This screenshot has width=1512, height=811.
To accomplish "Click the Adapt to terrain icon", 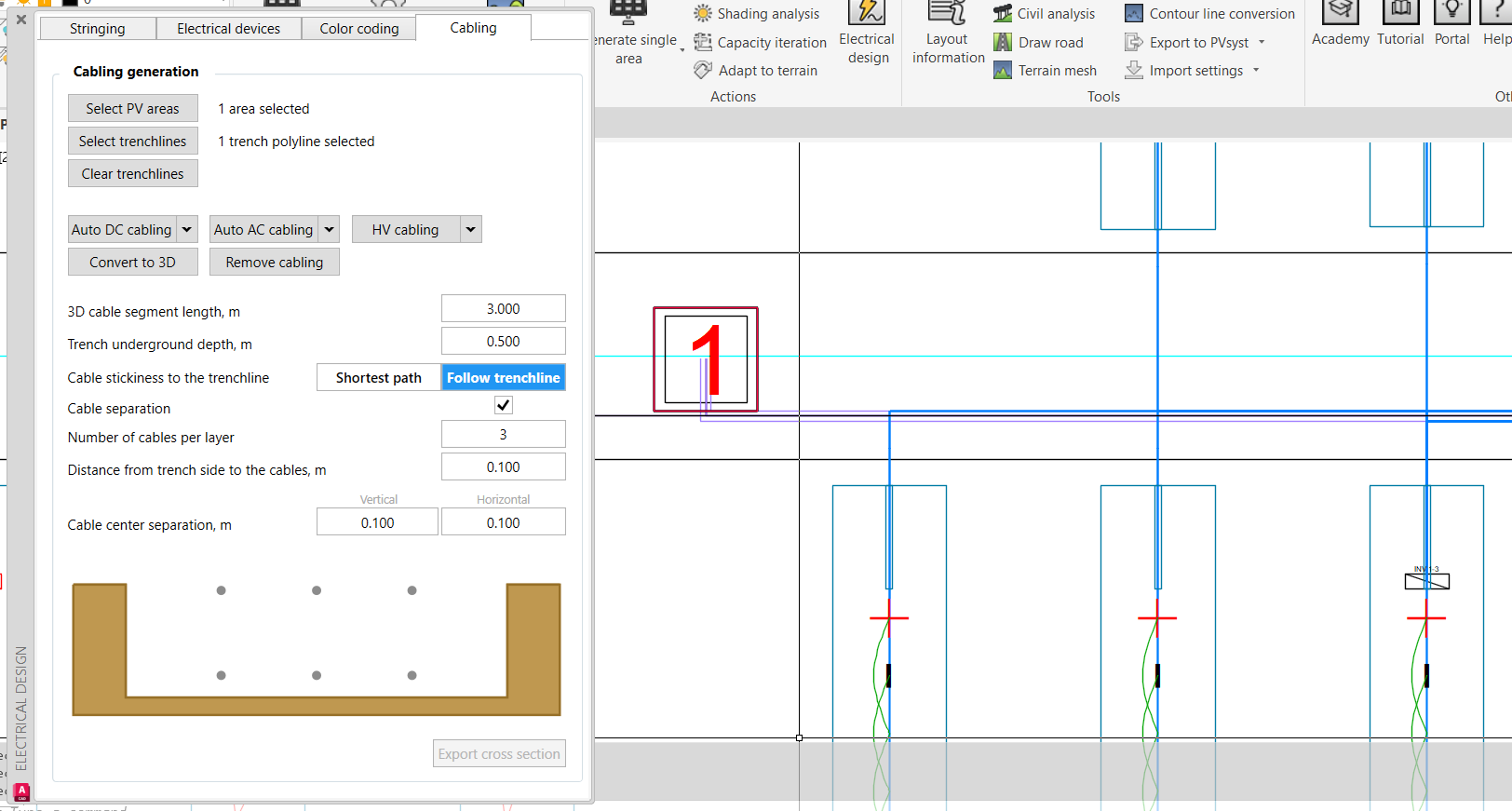I will pos(703,70).
